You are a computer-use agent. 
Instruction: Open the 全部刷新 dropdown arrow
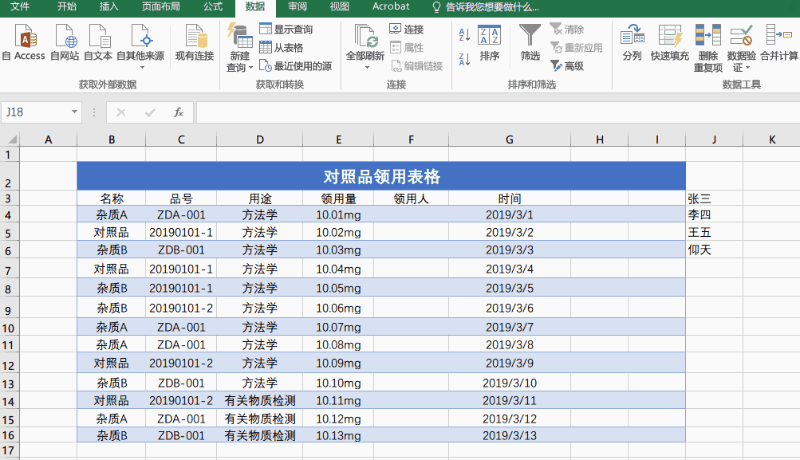(x=366, y=67)
